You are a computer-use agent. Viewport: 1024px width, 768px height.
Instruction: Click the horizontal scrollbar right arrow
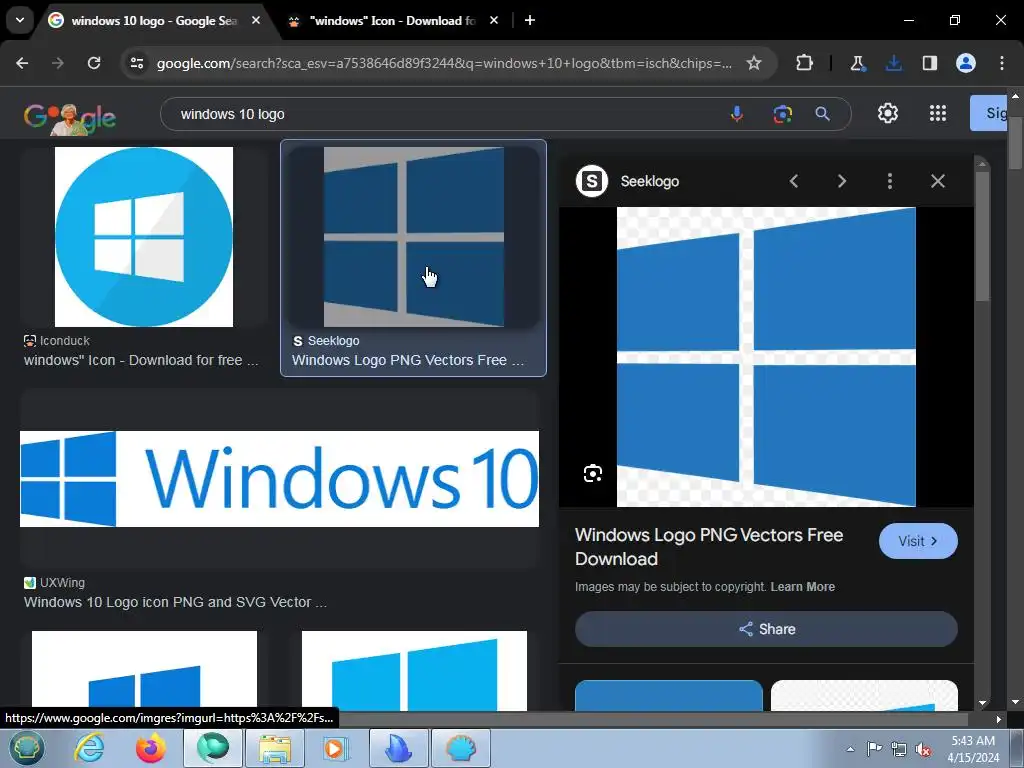[x=998, y=719]
